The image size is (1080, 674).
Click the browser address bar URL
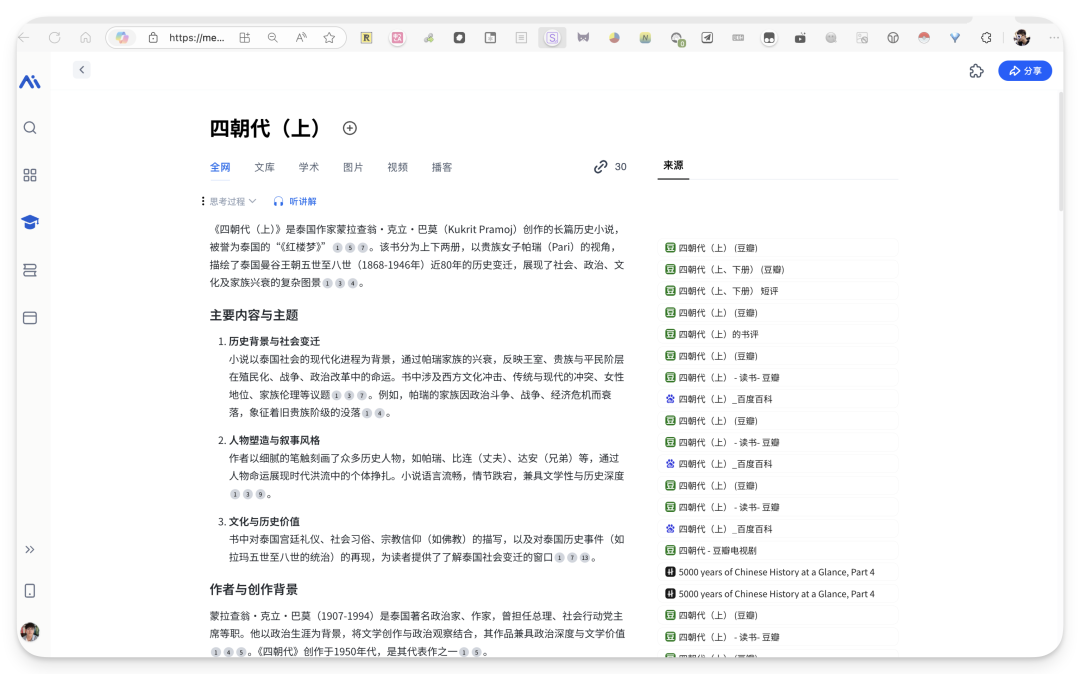pos(196,38)
